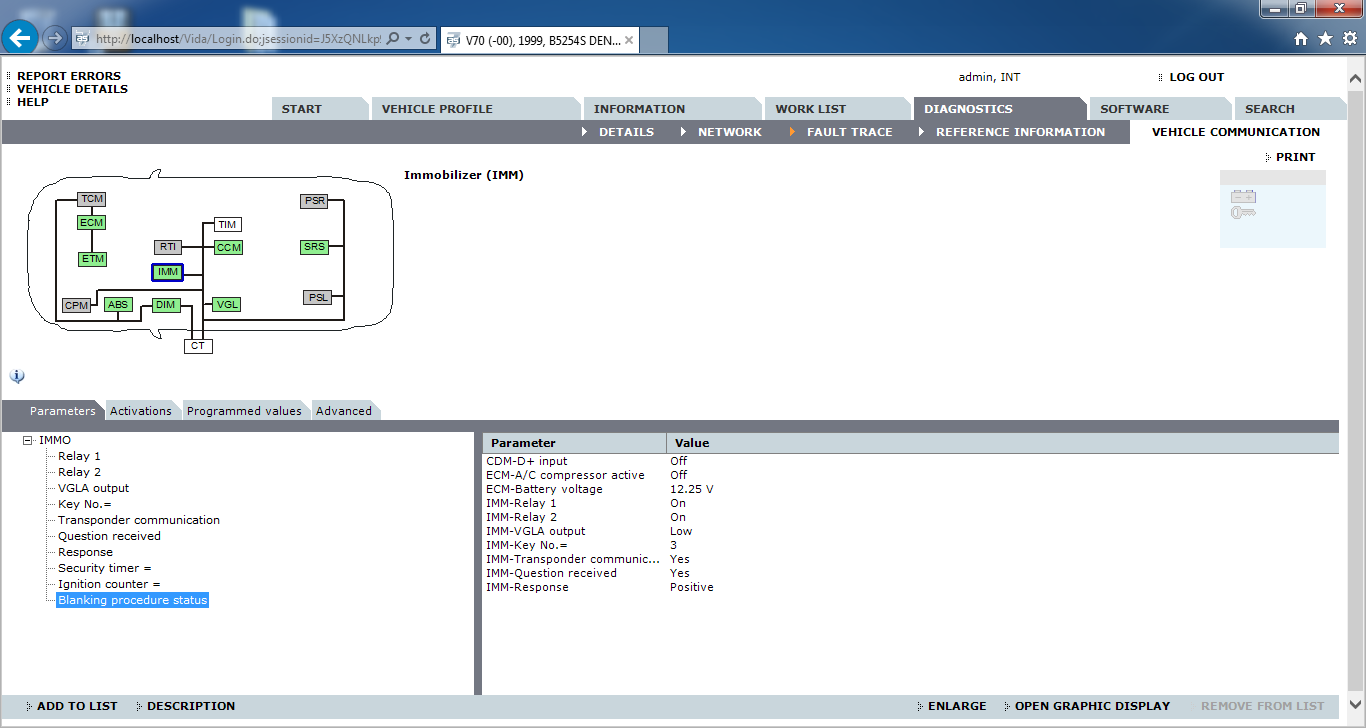This screenshot has height=728, width=1366.
Task: Click the browser home icon
Action: [x=1301, y=39]
